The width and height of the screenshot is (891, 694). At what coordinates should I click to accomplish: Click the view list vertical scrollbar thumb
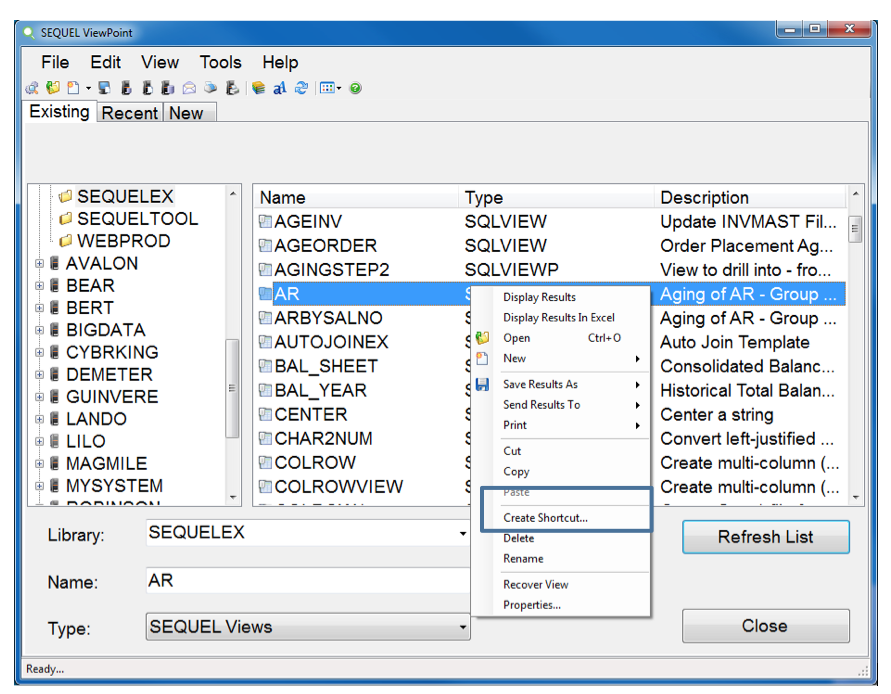[855, 230]
